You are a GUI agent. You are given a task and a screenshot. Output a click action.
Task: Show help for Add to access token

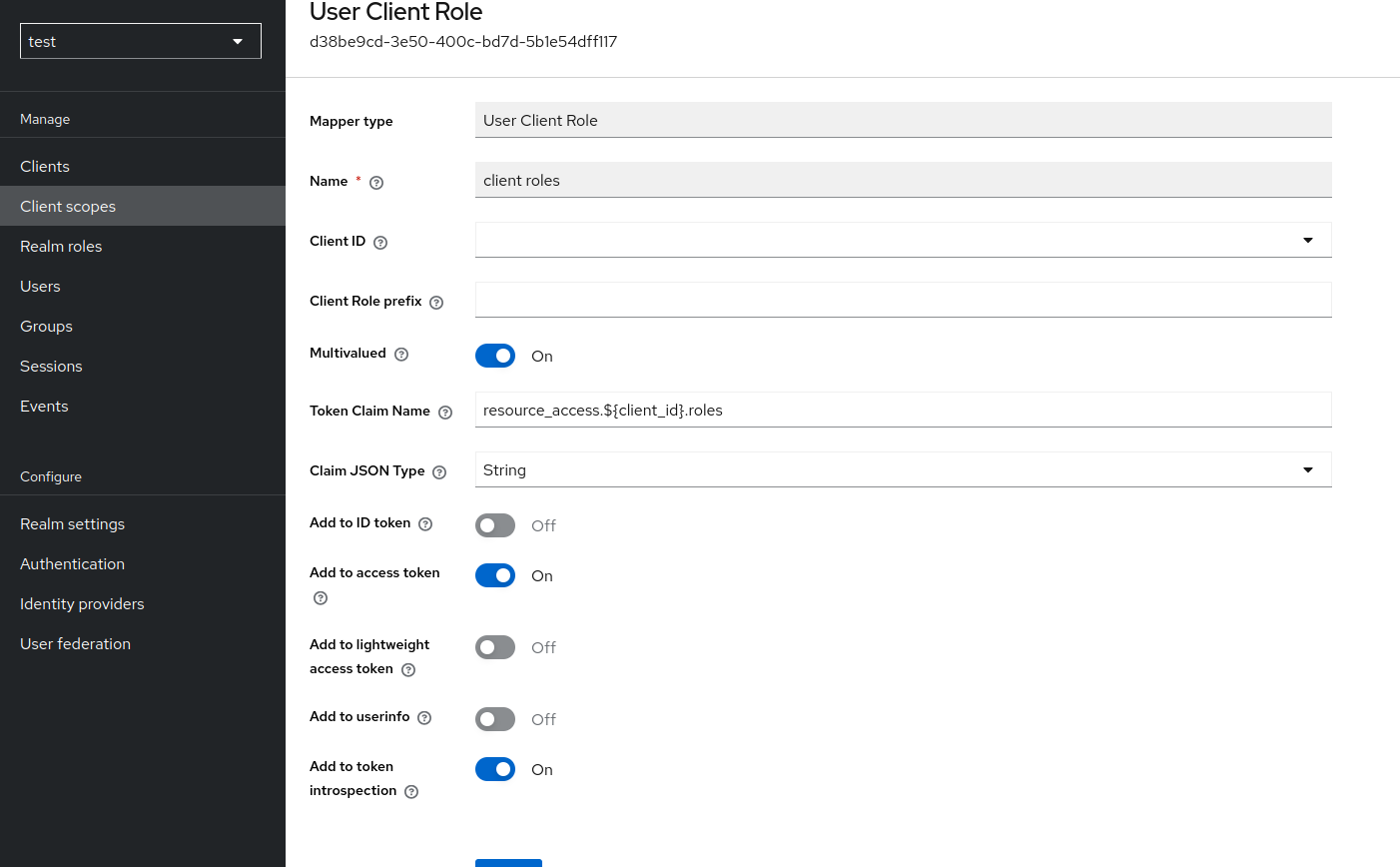pos(320,597)
